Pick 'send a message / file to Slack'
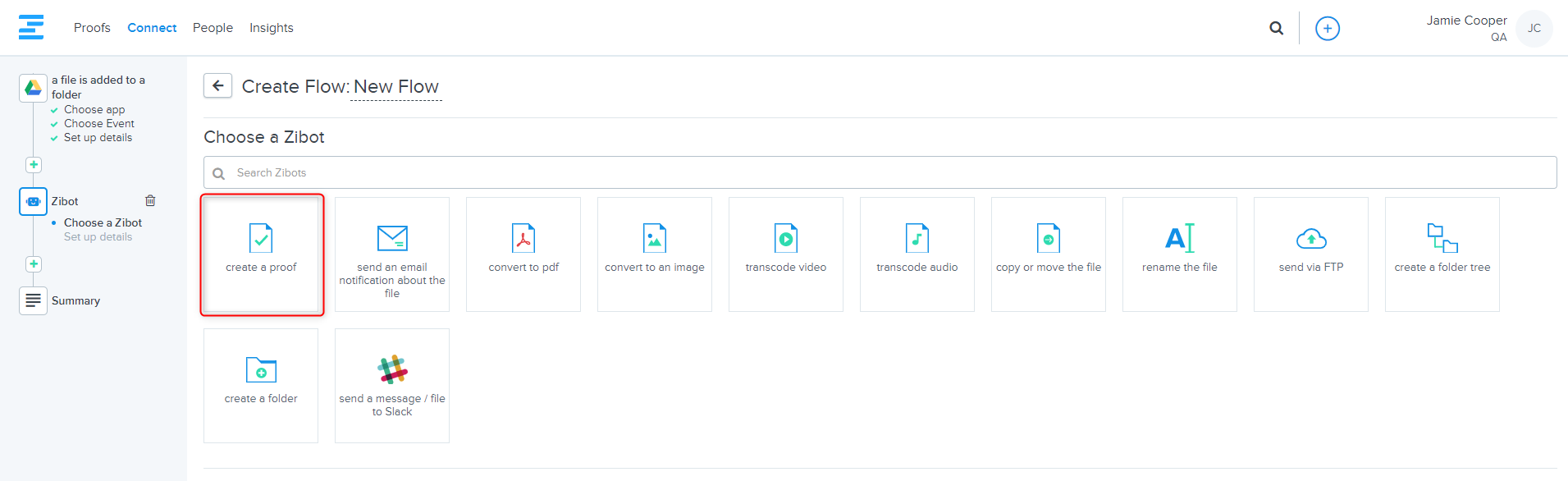Image resolution: width=1568 pixels, height=481 pixels. 392,385
